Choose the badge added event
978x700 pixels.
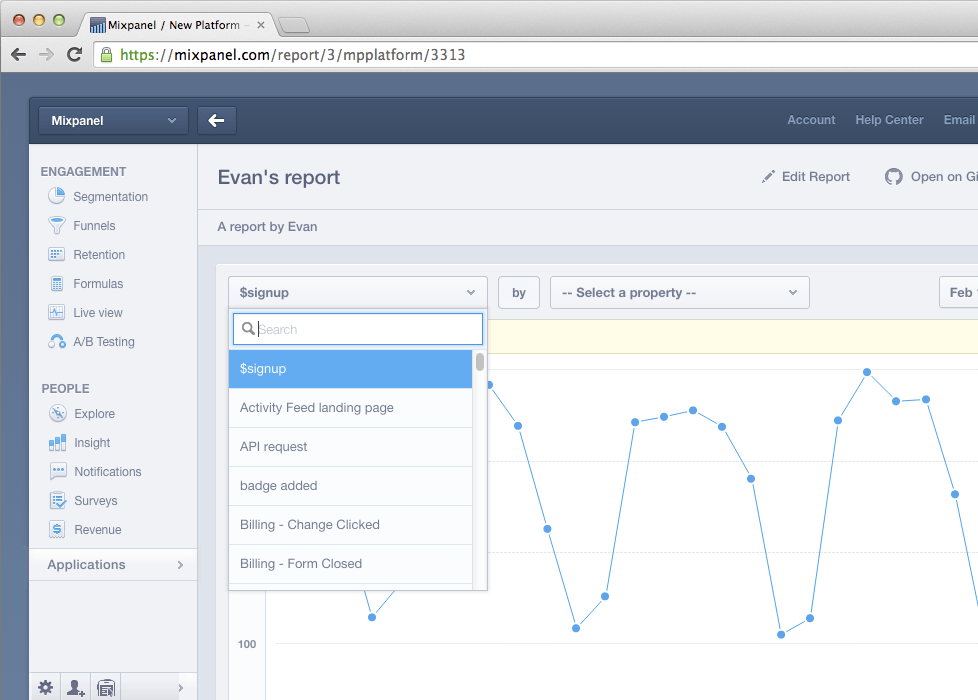[x=351, y=486]
